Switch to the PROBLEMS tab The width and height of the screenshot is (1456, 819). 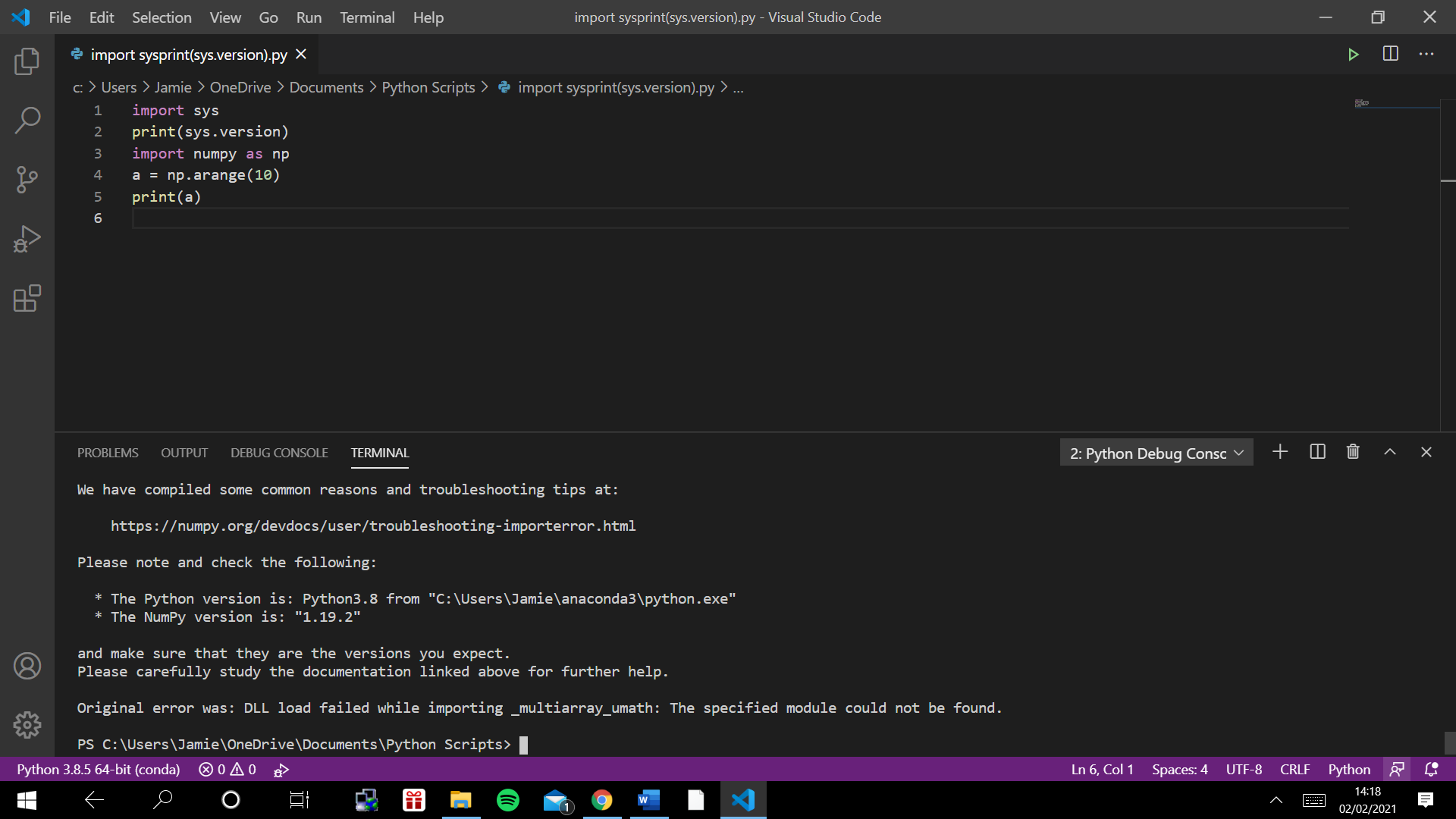click(x=108, y=453)
